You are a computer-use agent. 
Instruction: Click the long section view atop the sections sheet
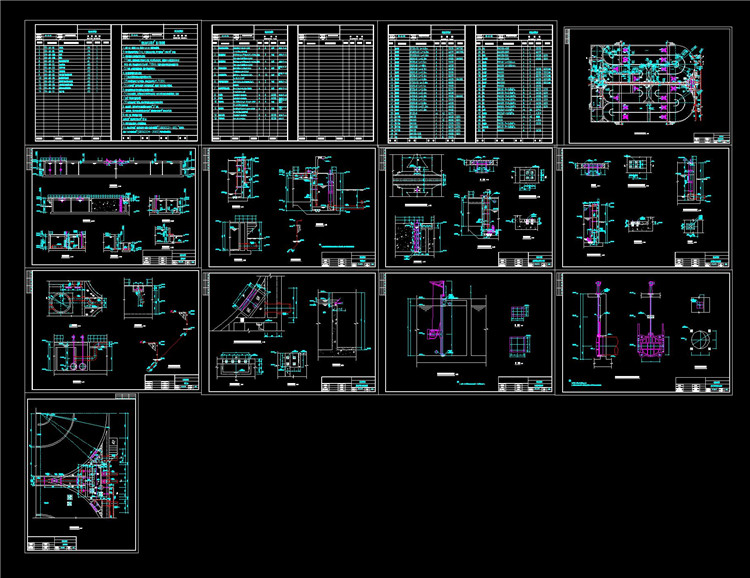click(x=112, y=166)
